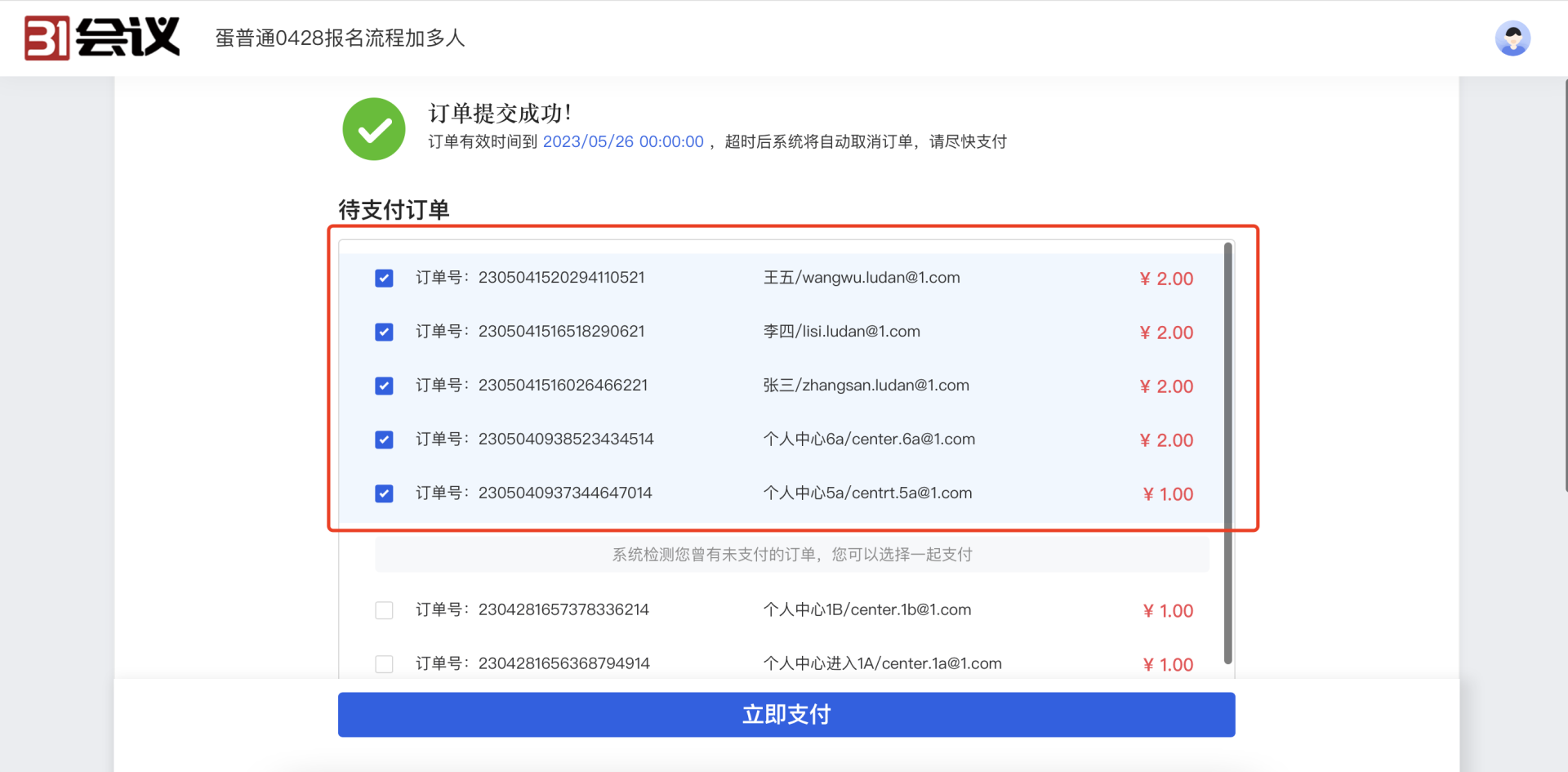Select the unpaid 个人中心1B order checkbox
1568x772 pixels.
384,611
